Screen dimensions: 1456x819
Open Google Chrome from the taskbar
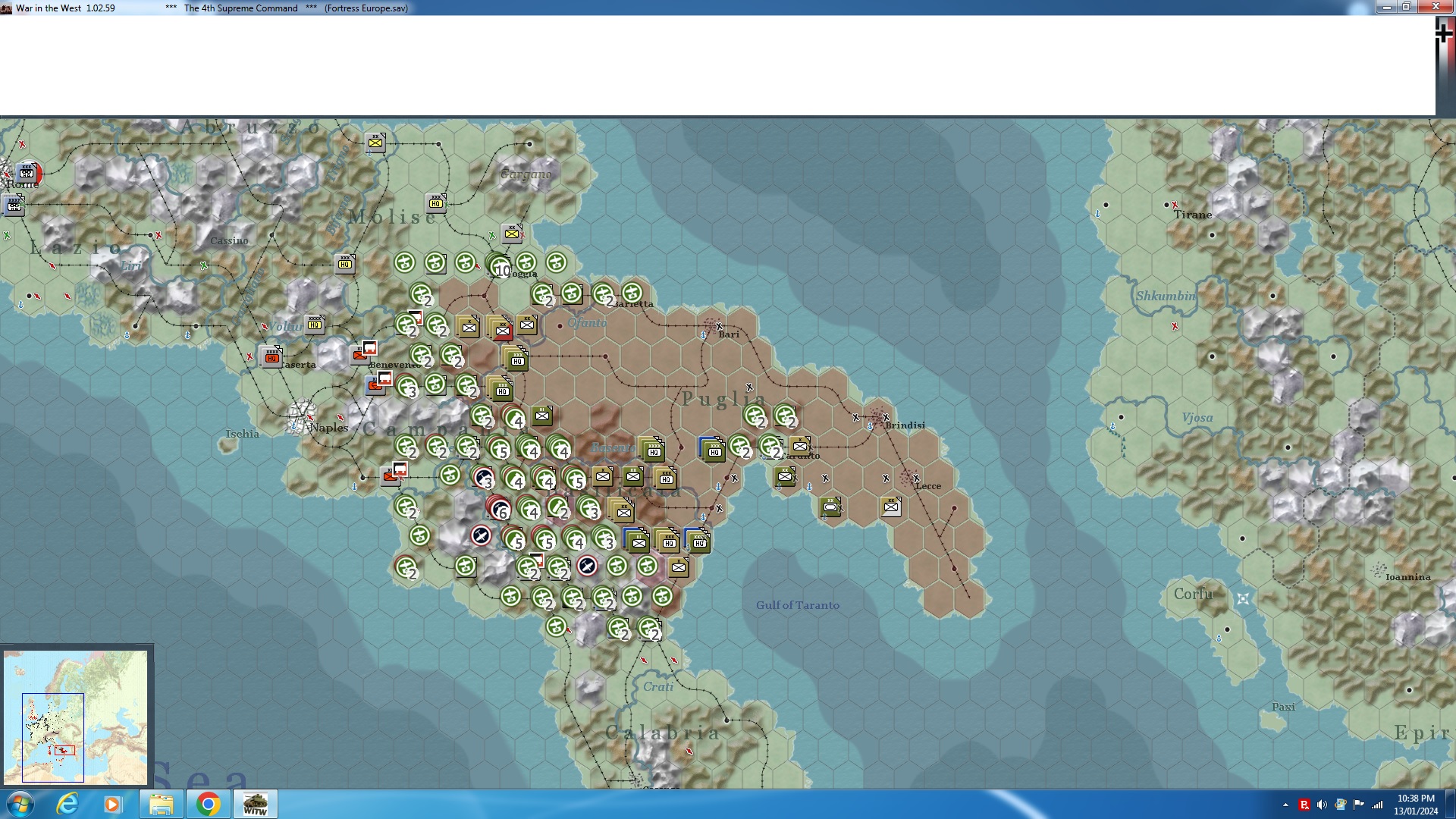[x=208, y=804]
